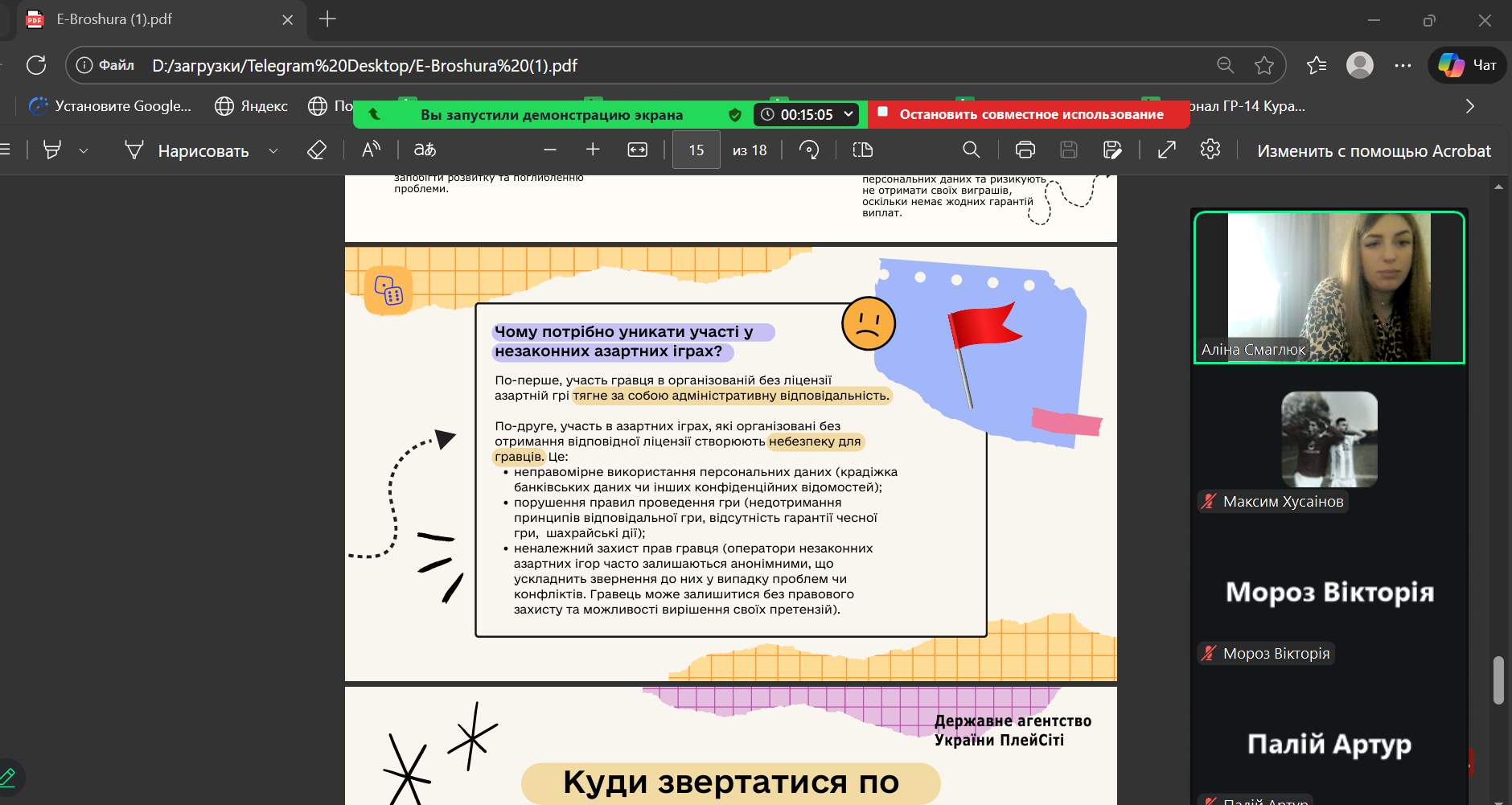Click the Read aloud icon
Viewport: 1512px width, 805px height.
[x=371, y=150]
